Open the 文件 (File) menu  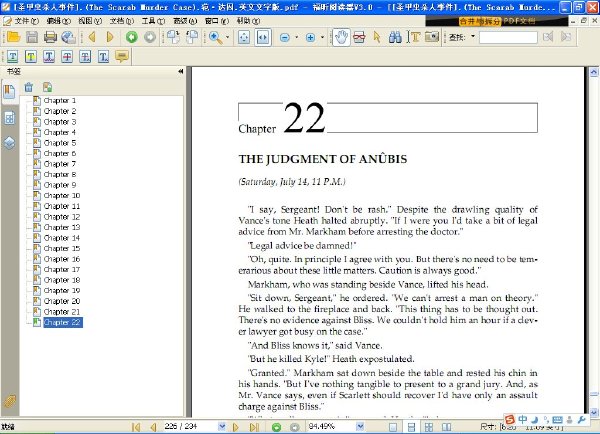tap(26, 21)
